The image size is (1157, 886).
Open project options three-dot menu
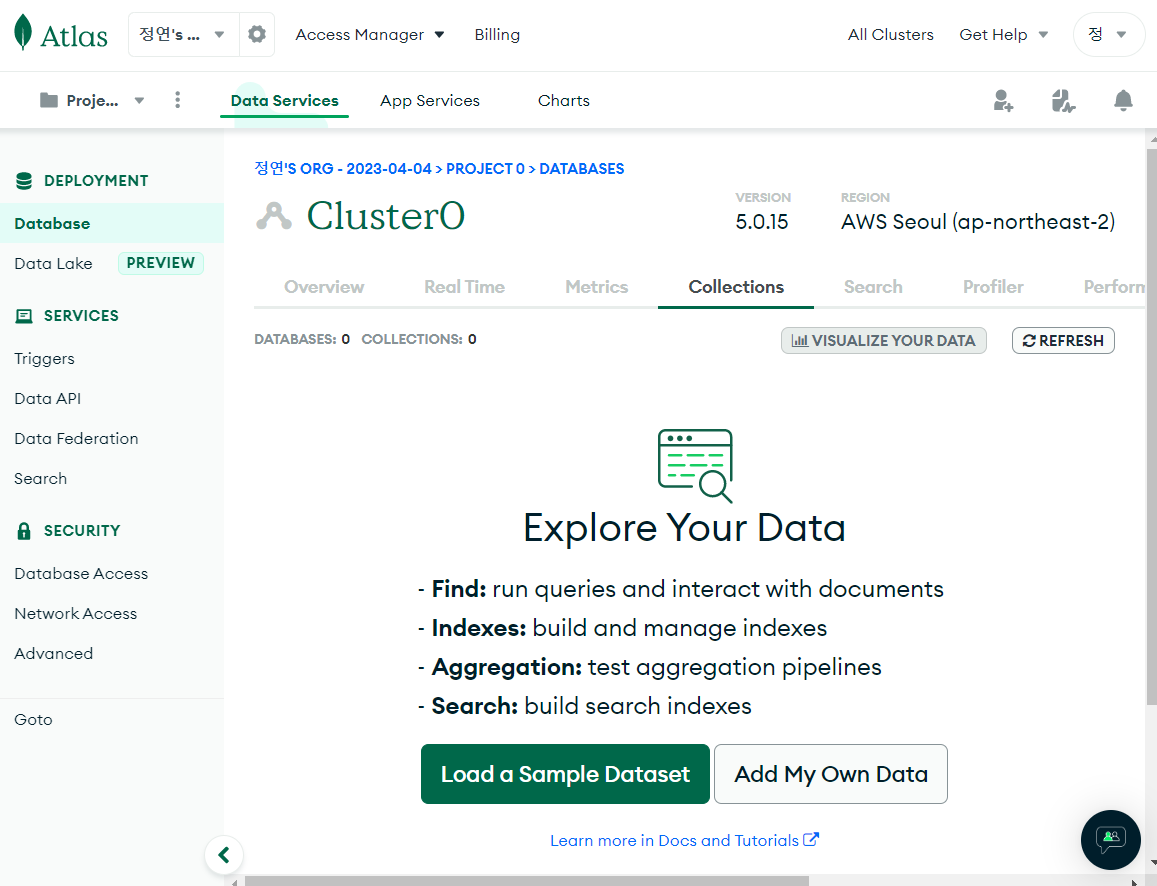177,100
